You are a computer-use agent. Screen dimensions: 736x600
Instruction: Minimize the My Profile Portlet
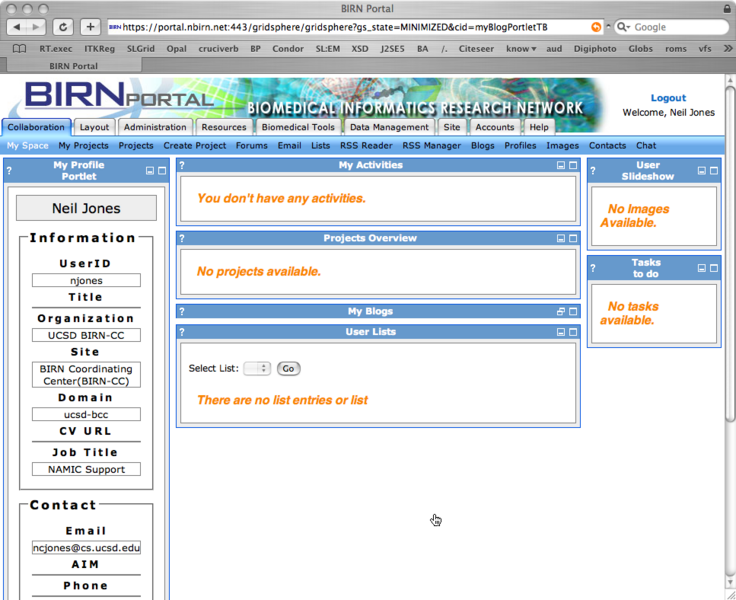(x=149, y=171)
